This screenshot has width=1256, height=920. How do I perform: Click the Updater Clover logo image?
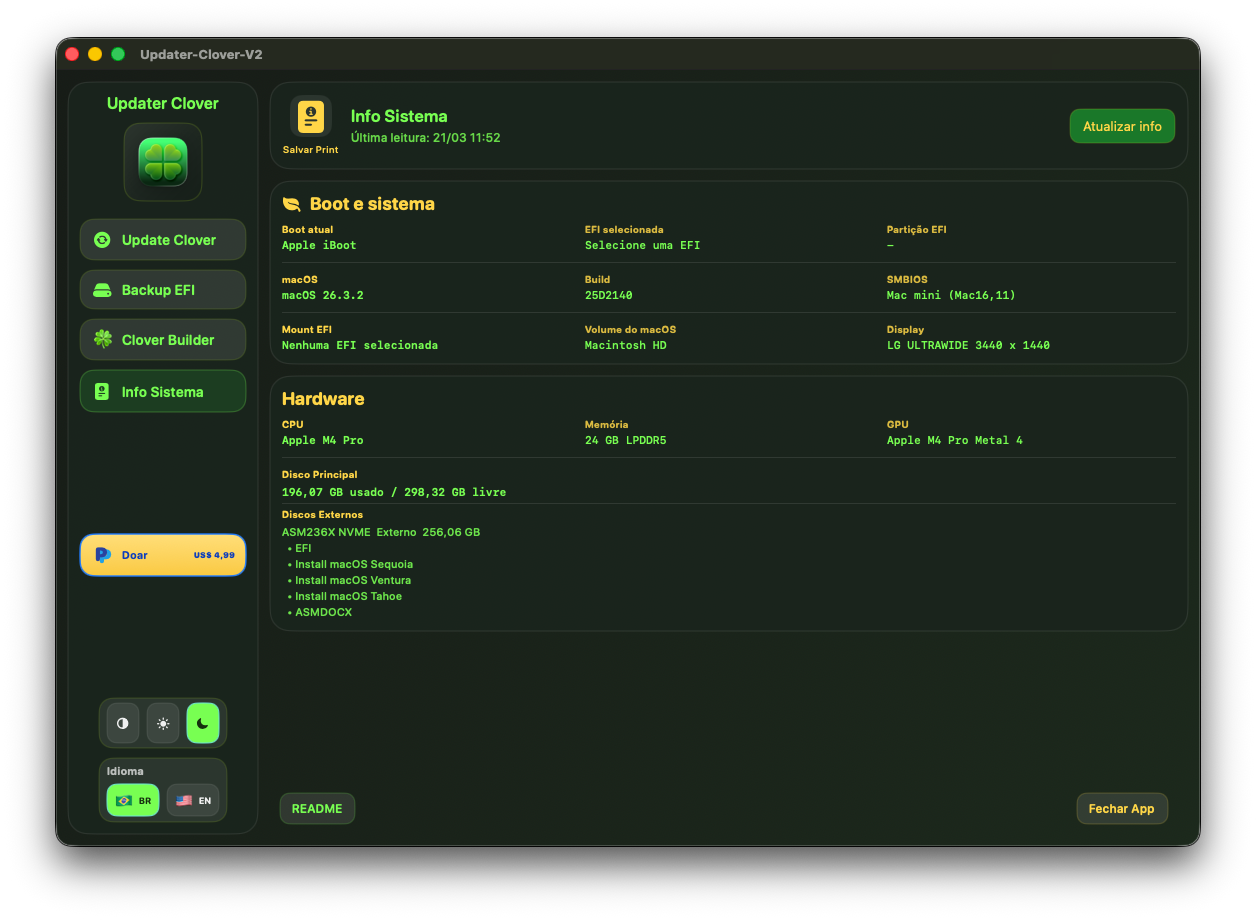162,162
